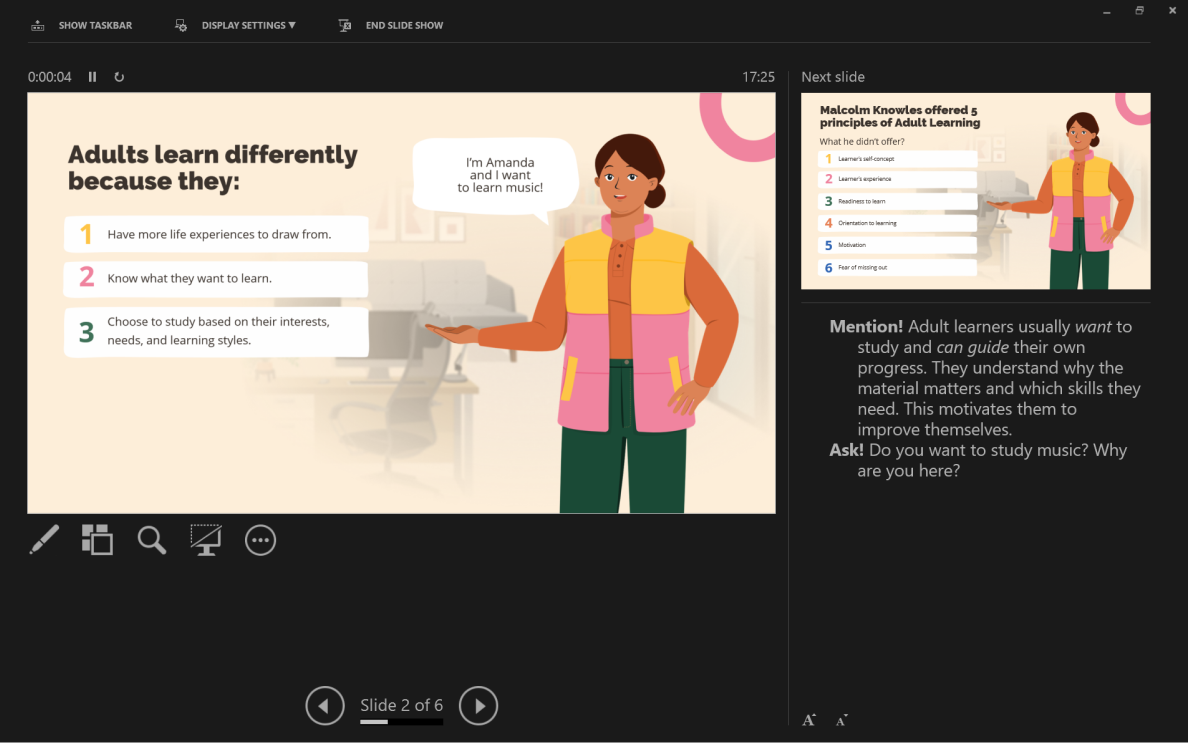Open the Display Settings dropdown

(249, 26)
